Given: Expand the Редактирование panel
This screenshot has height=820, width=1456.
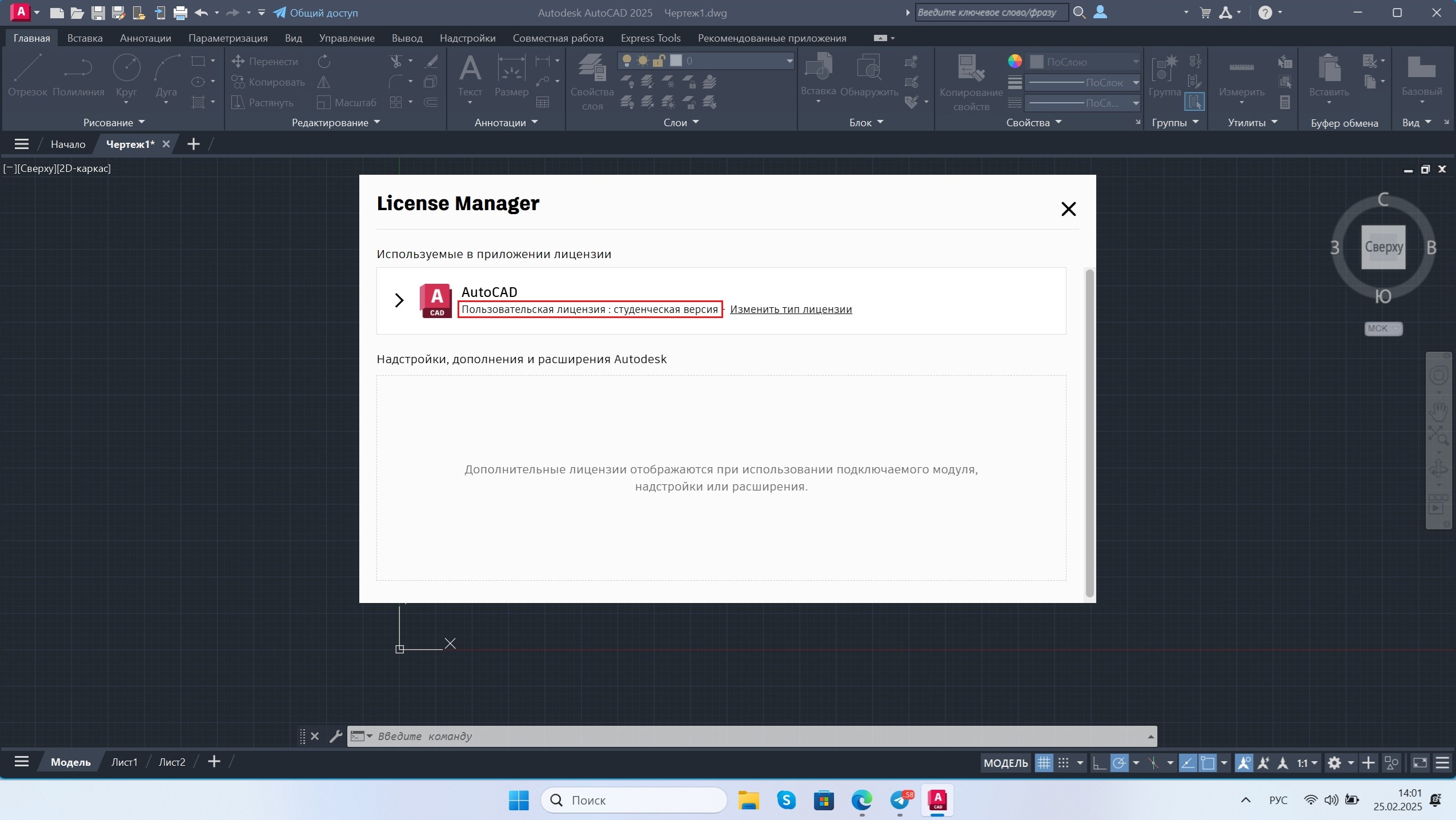Looking at the screenshot, I should [336, 122].
